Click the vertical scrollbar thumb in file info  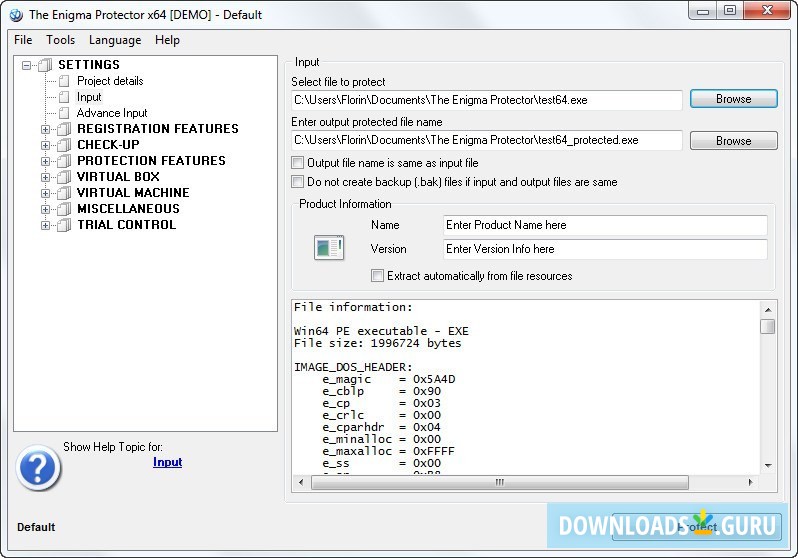click(767, 326)
